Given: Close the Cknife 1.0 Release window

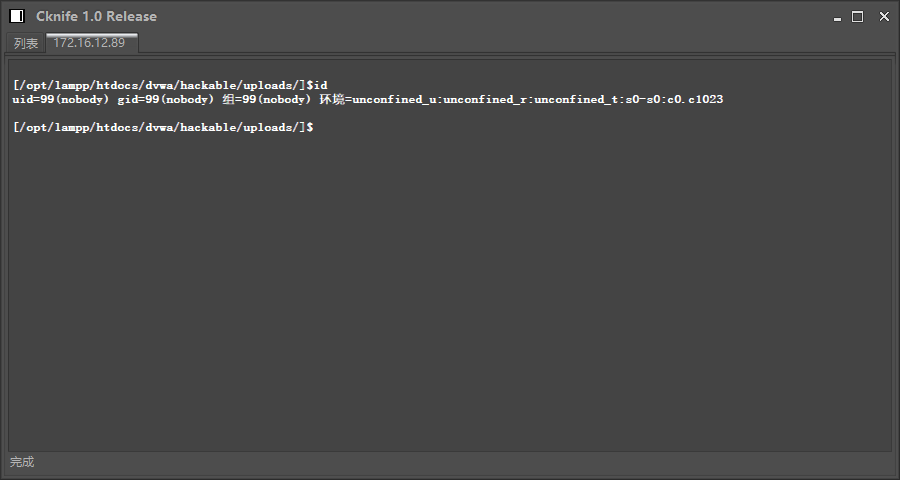Looking at the screenshot, I should tap(884, 16).
